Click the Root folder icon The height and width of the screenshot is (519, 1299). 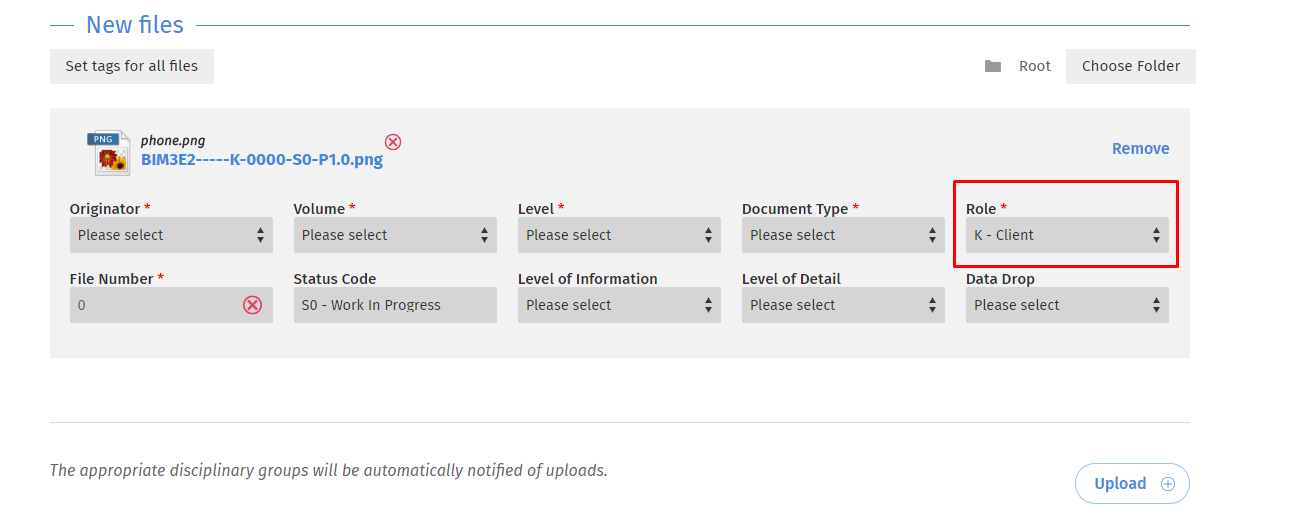[x=993, y=66]
